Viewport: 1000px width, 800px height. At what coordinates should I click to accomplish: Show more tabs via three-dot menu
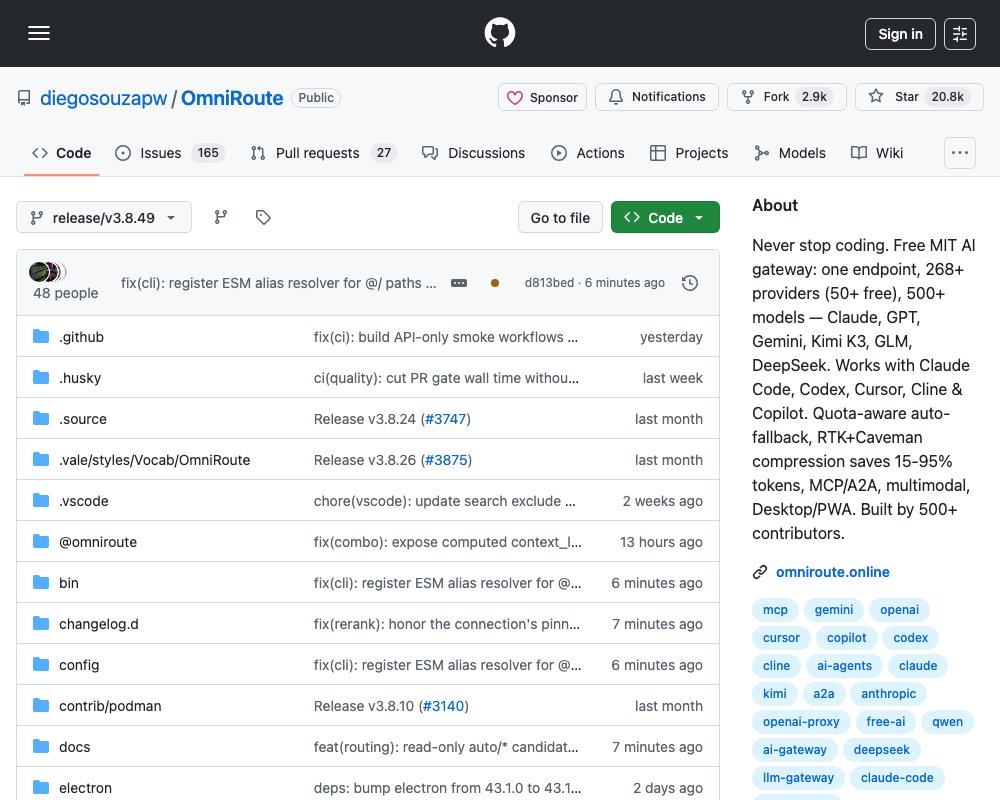point(960,153)
